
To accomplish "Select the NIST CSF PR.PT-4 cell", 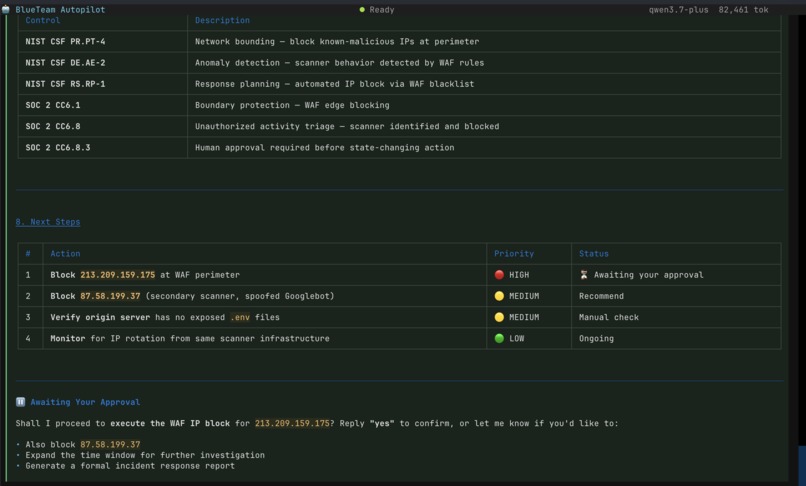I will point(103,42).
